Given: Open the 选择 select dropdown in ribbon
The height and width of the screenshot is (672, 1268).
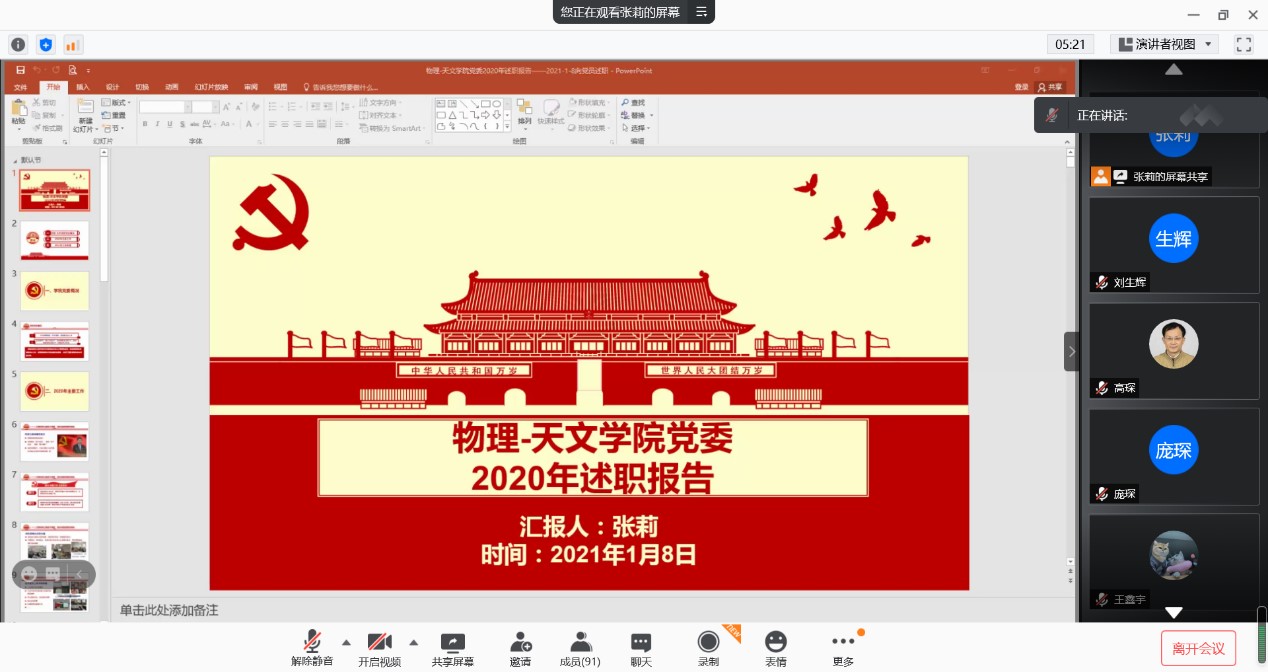Looking at the screenshot, I should click(636, 128).
